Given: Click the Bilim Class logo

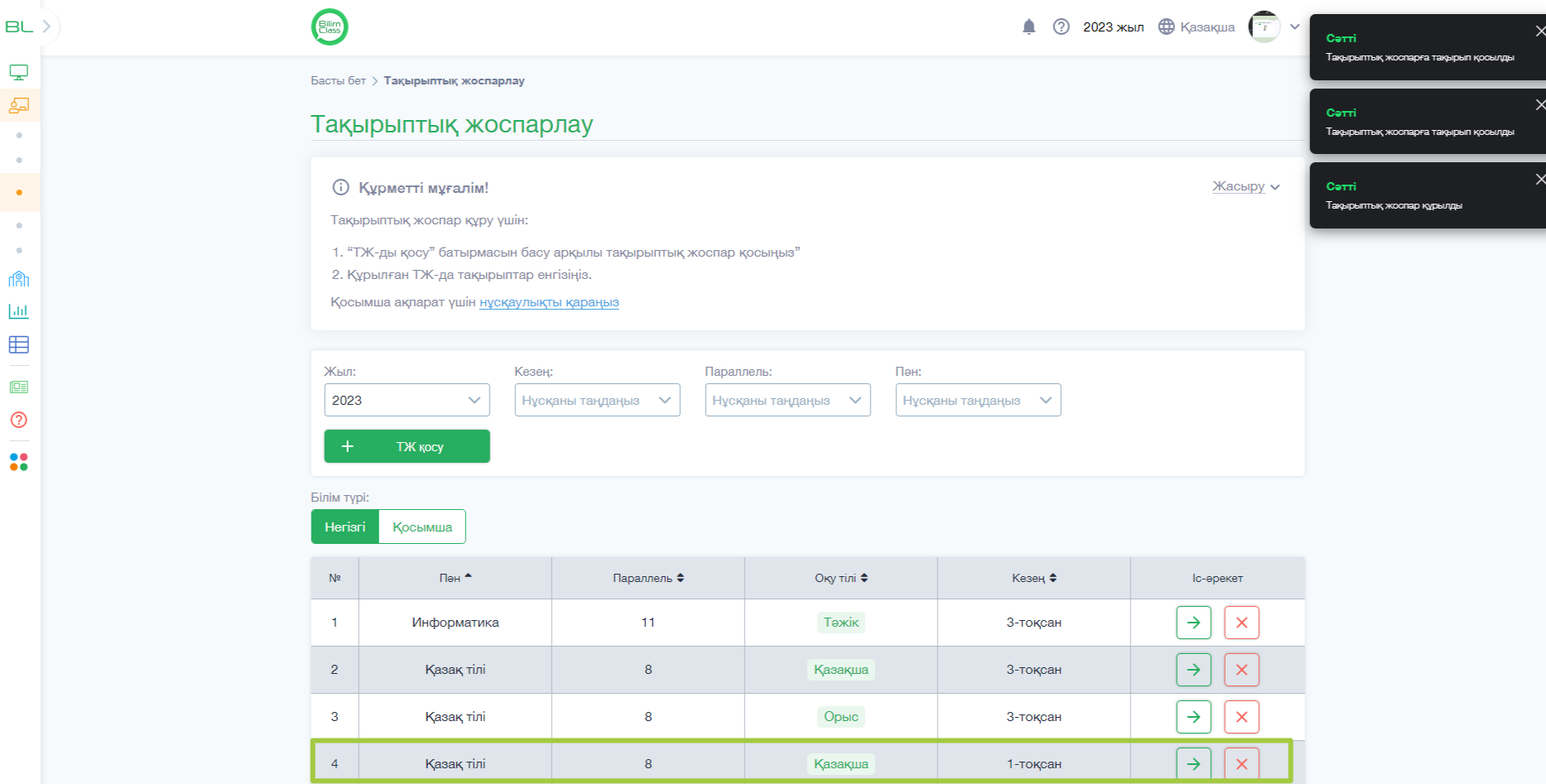Looking at the screenshot, I should point(330,27).
